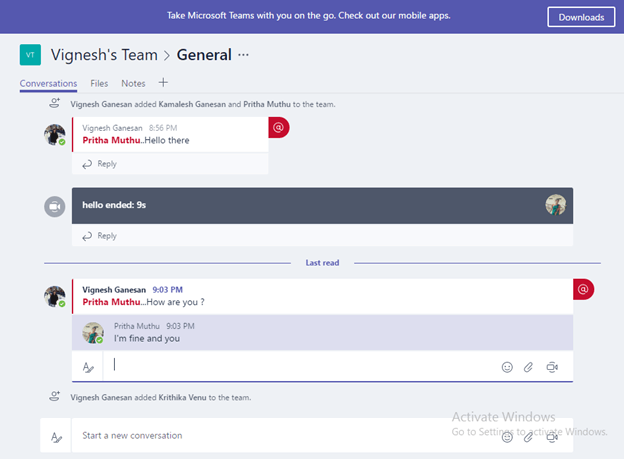Screen dimensions: 624x459
Task: Click the format icon beside Start a new conversation
Action: pos(57,437)
